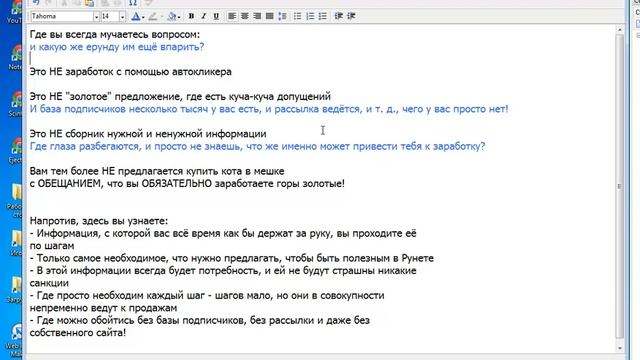The width and height of the screenshot is (640, 360).
Task: Apply bulleted list
Action: click(x=298, y=16)
